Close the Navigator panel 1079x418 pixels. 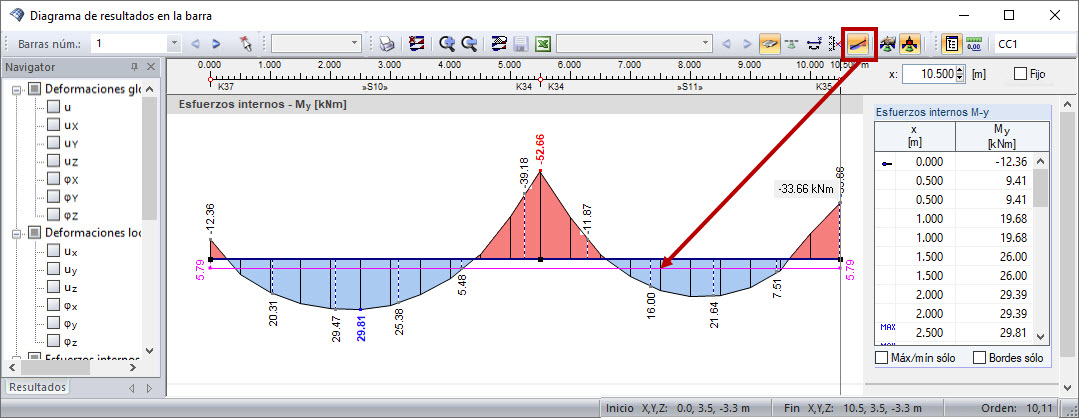pyautogui.click(x=151, y=67)
